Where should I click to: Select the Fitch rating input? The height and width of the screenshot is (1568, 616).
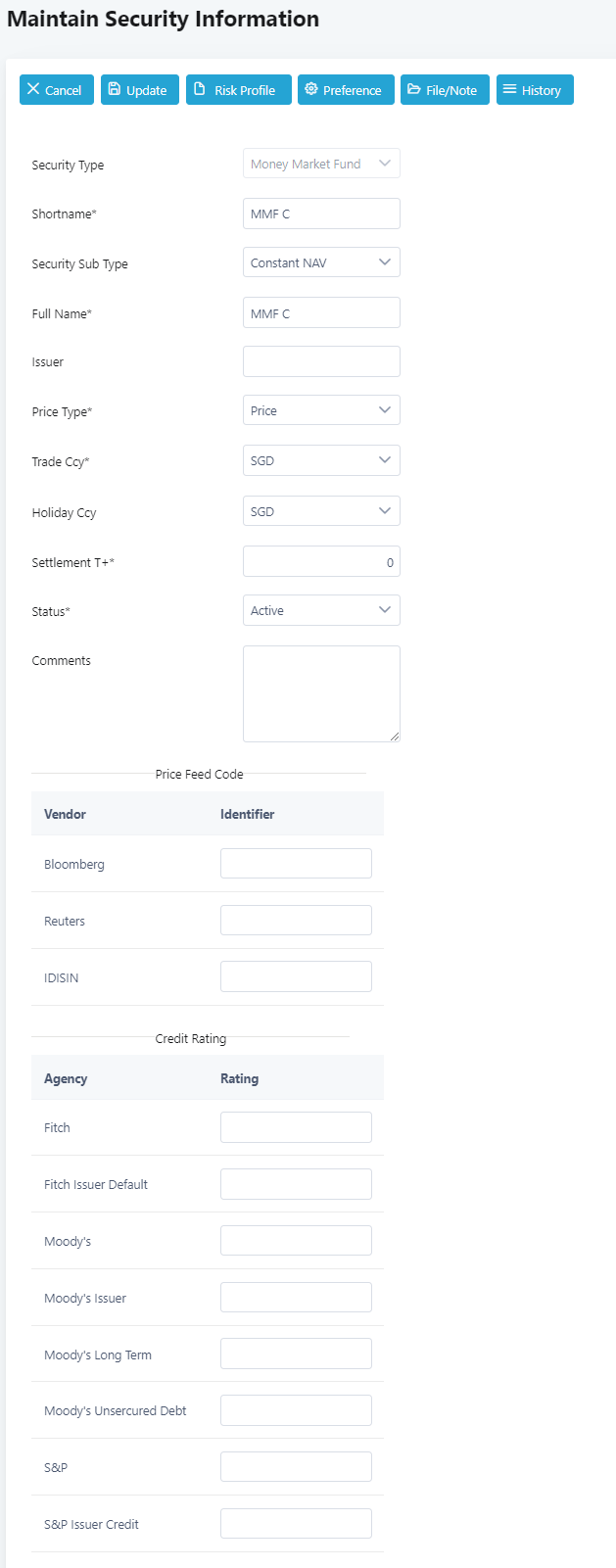tap(296, 1127)
